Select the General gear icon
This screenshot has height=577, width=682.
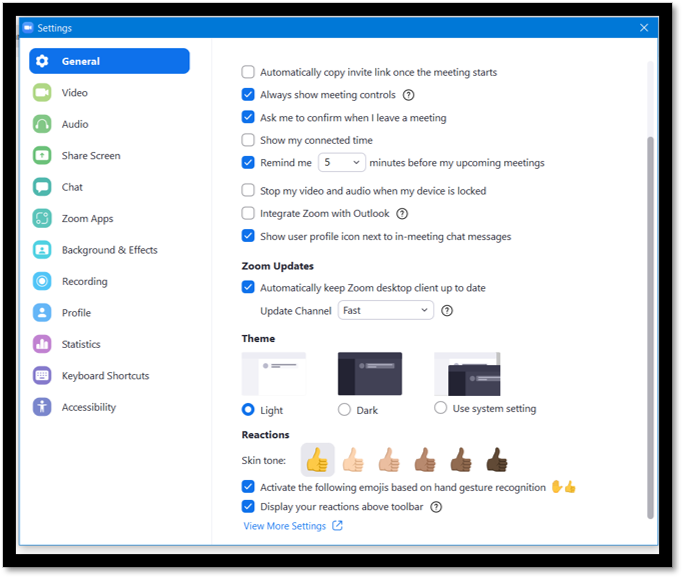(42, 61)
